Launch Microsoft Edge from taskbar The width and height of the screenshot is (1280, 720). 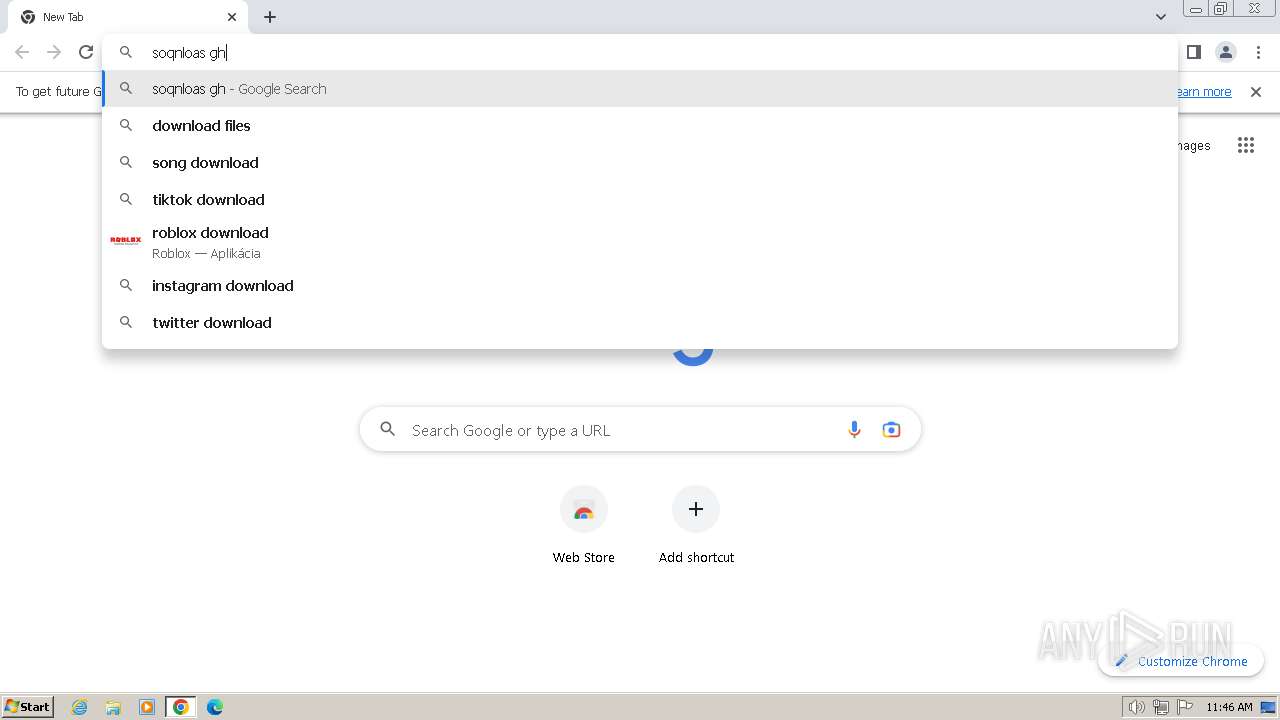pyautogui.click(x=215, y=707)
